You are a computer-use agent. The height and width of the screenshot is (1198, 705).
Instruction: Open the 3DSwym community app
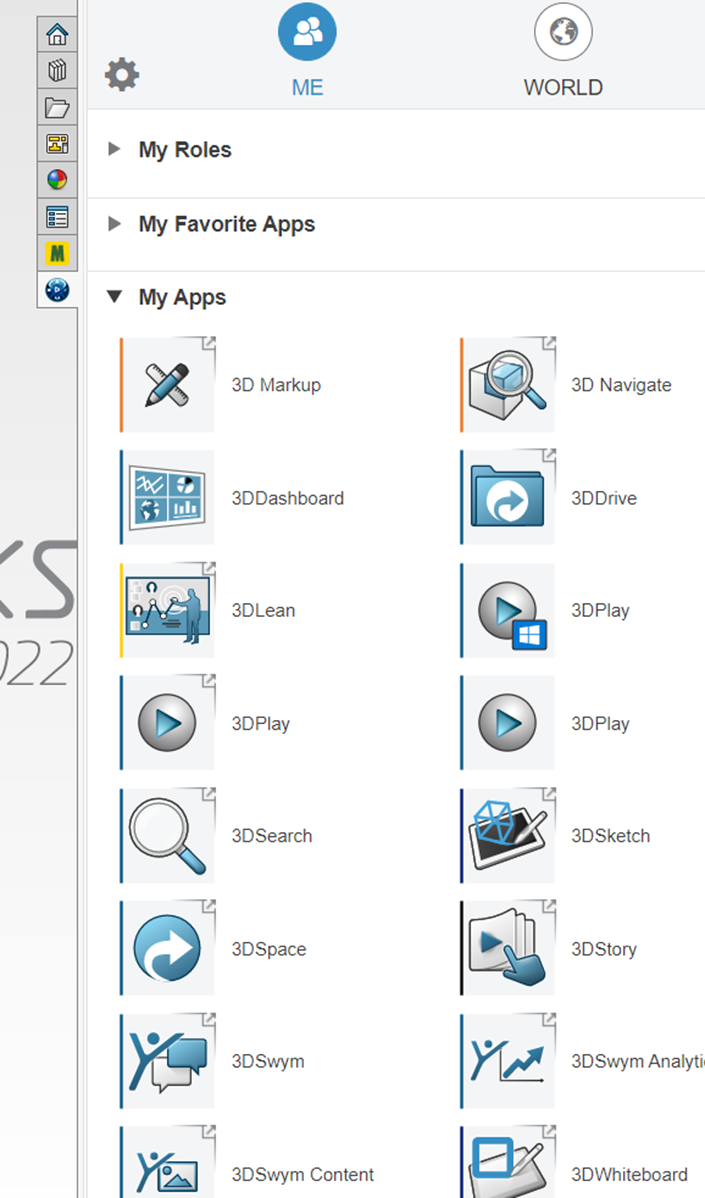168,1061
